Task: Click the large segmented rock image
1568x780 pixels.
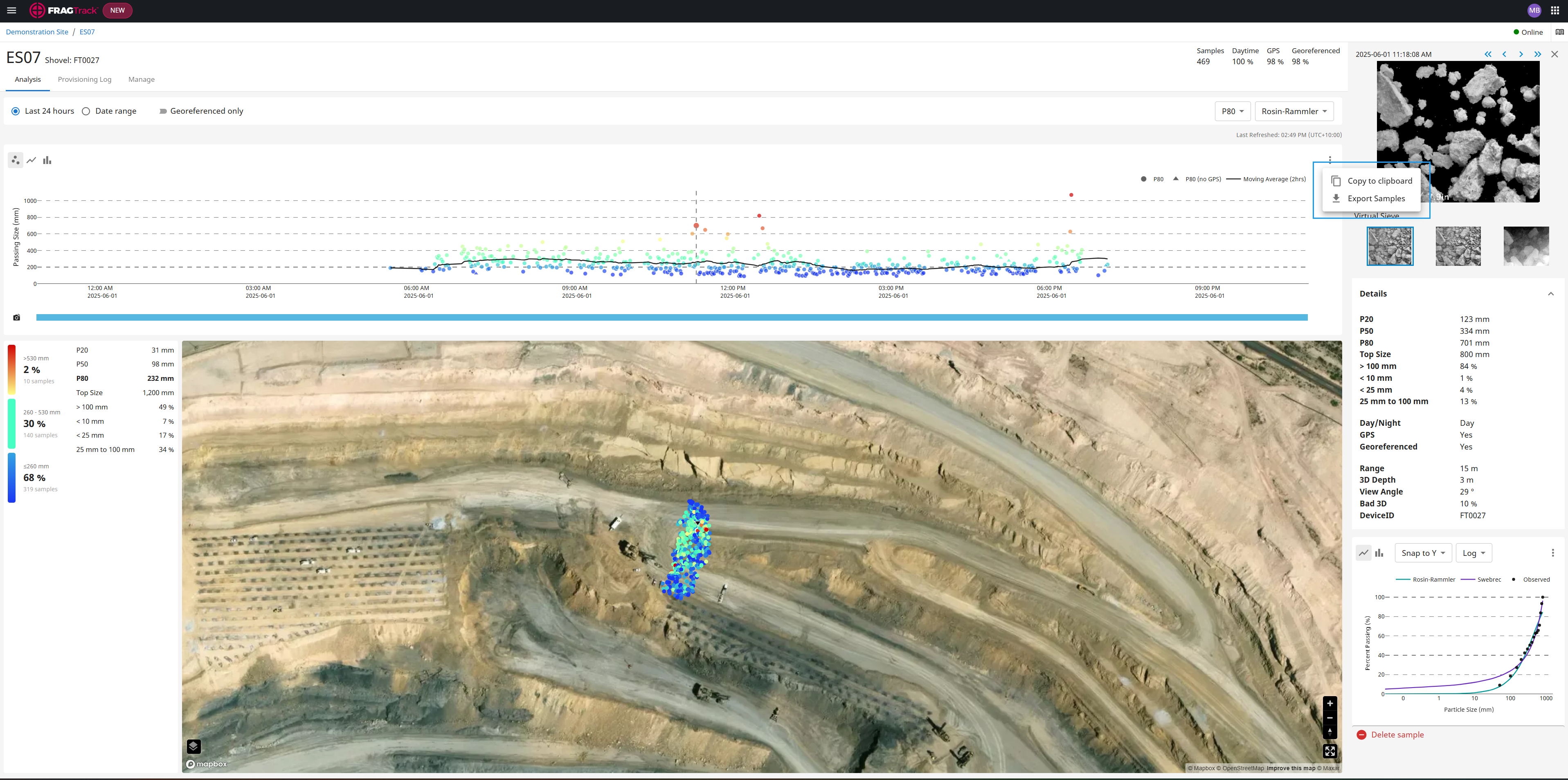Action: [1458, 131]
